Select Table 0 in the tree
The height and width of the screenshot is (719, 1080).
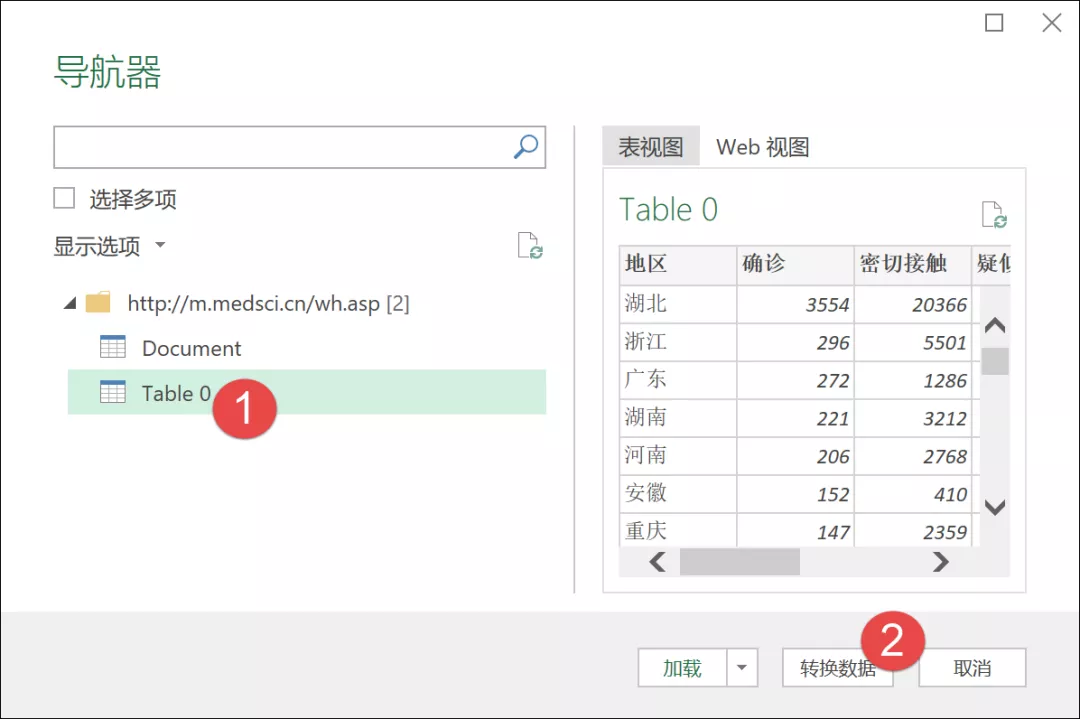[307, 392]
